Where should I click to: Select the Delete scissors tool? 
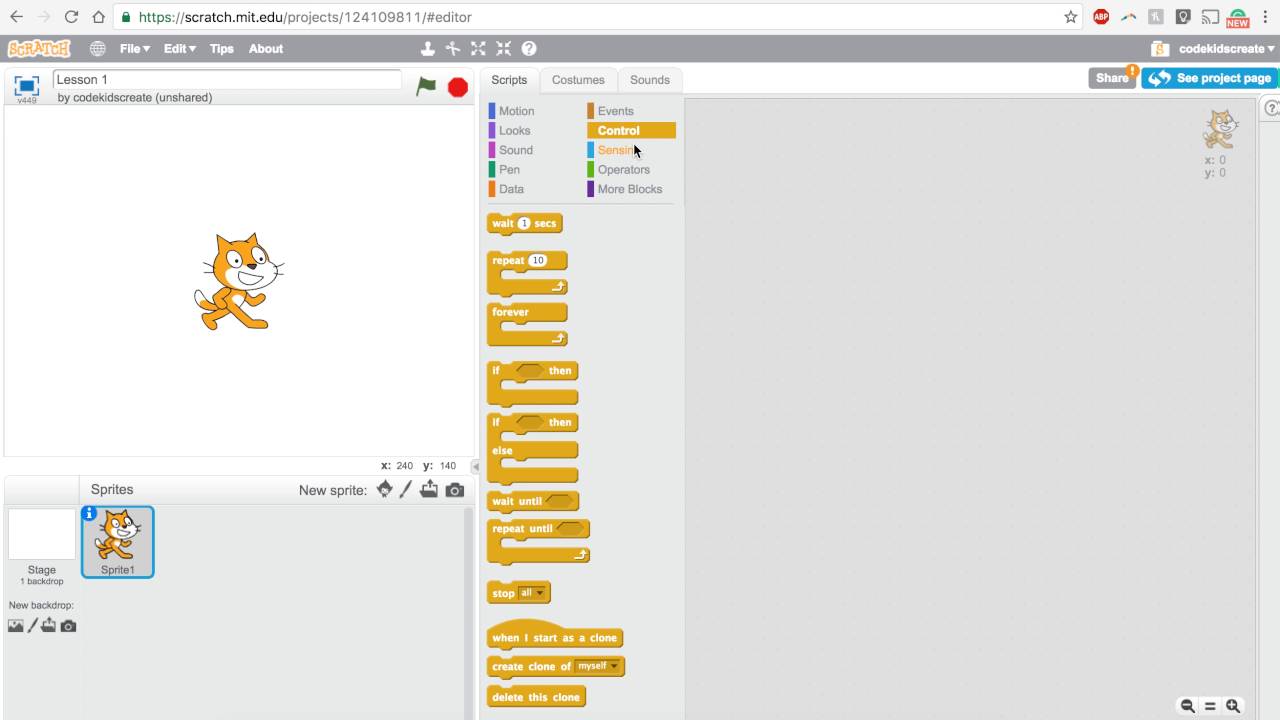click(x=453, y=48)
